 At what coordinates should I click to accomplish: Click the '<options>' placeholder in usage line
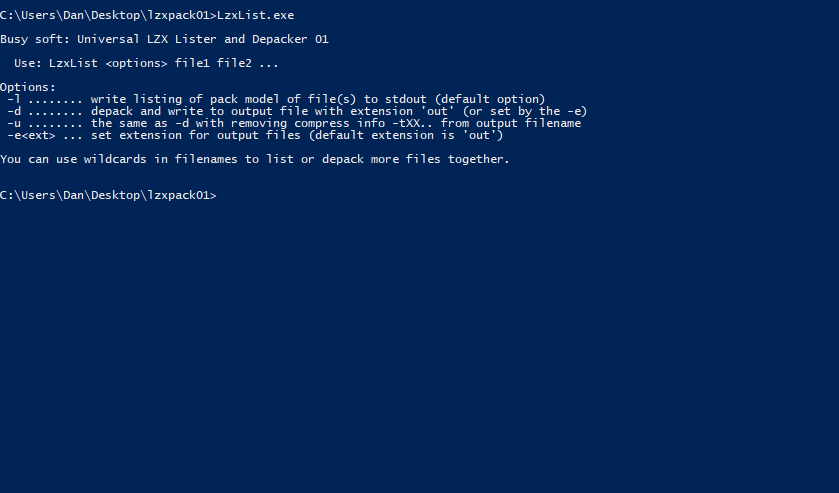pyautogui.click(x=136, y=63)
